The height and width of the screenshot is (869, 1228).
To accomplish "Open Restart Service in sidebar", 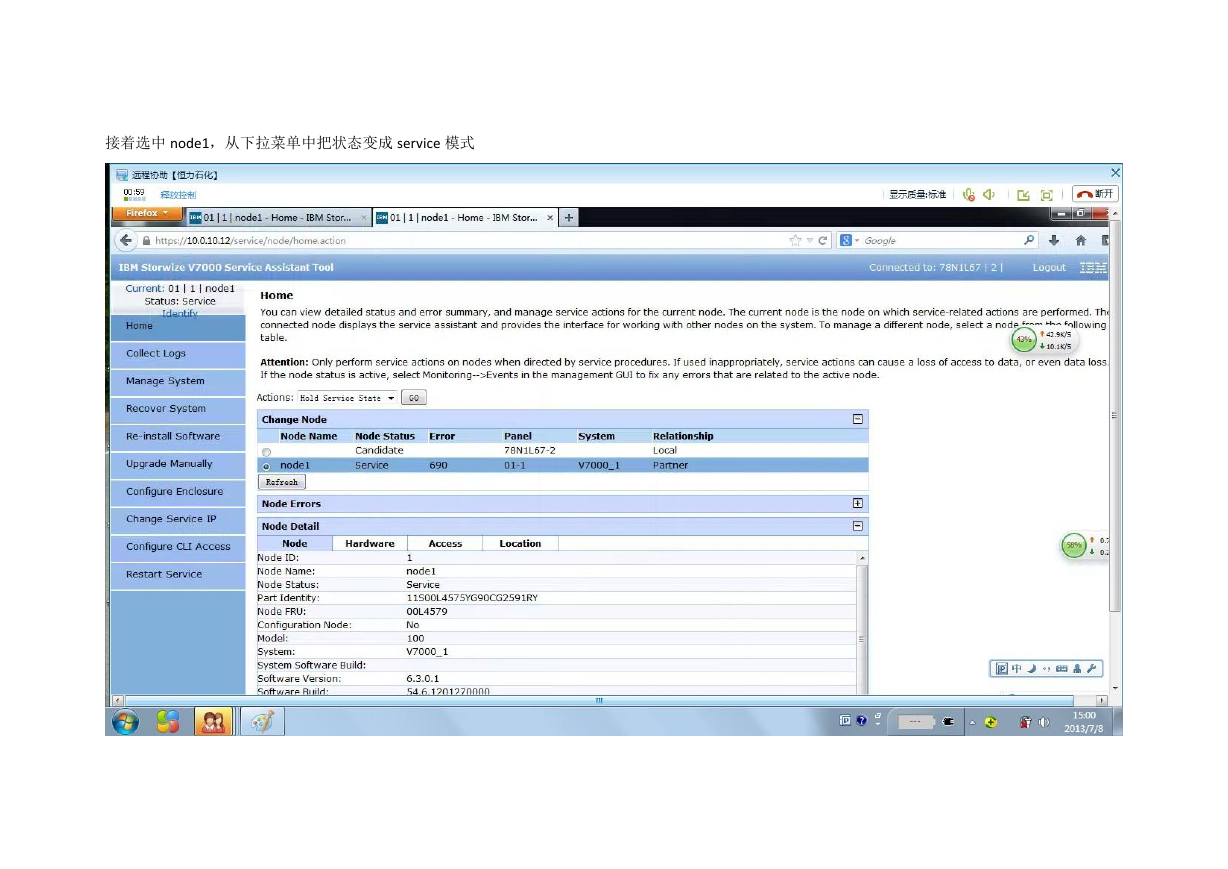I will pos(178,575).
